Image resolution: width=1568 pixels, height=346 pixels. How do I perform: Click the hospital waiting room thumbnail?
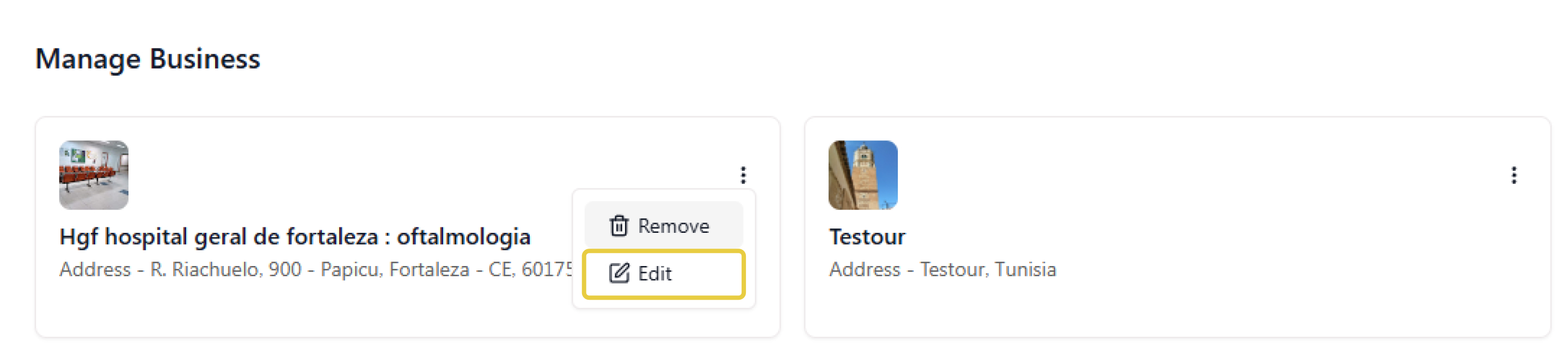click(x=94, y=175)
